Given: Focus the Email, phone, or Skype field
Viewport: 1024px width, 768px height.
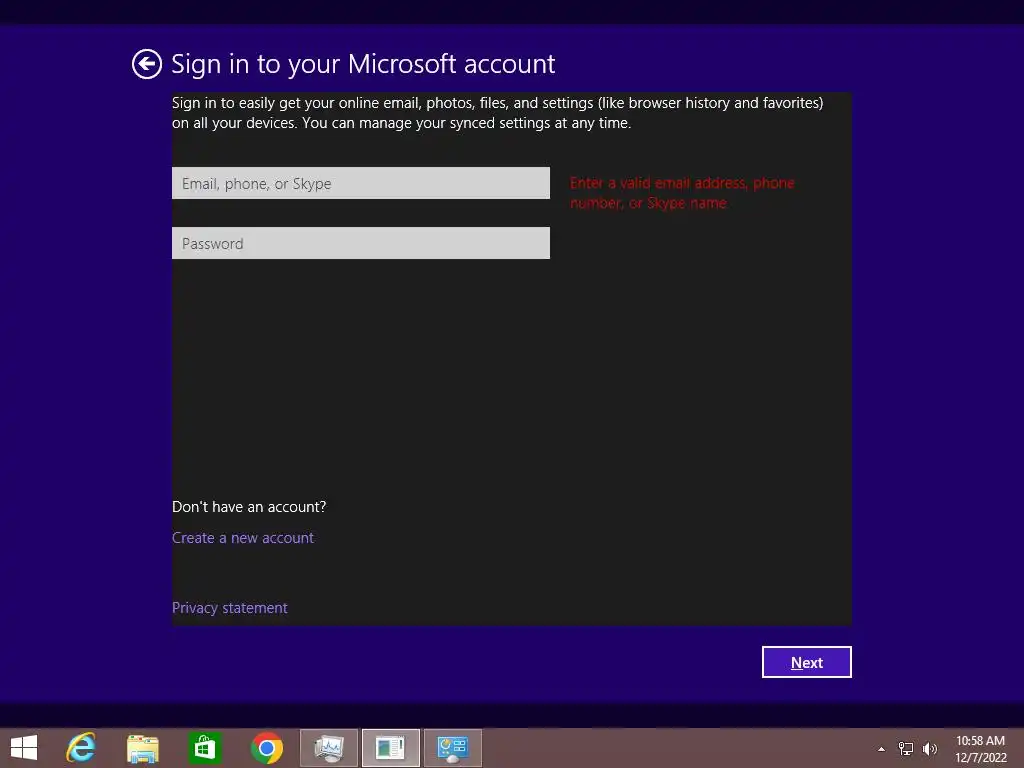Looking at the screenshot, I should tap(360, 183).
